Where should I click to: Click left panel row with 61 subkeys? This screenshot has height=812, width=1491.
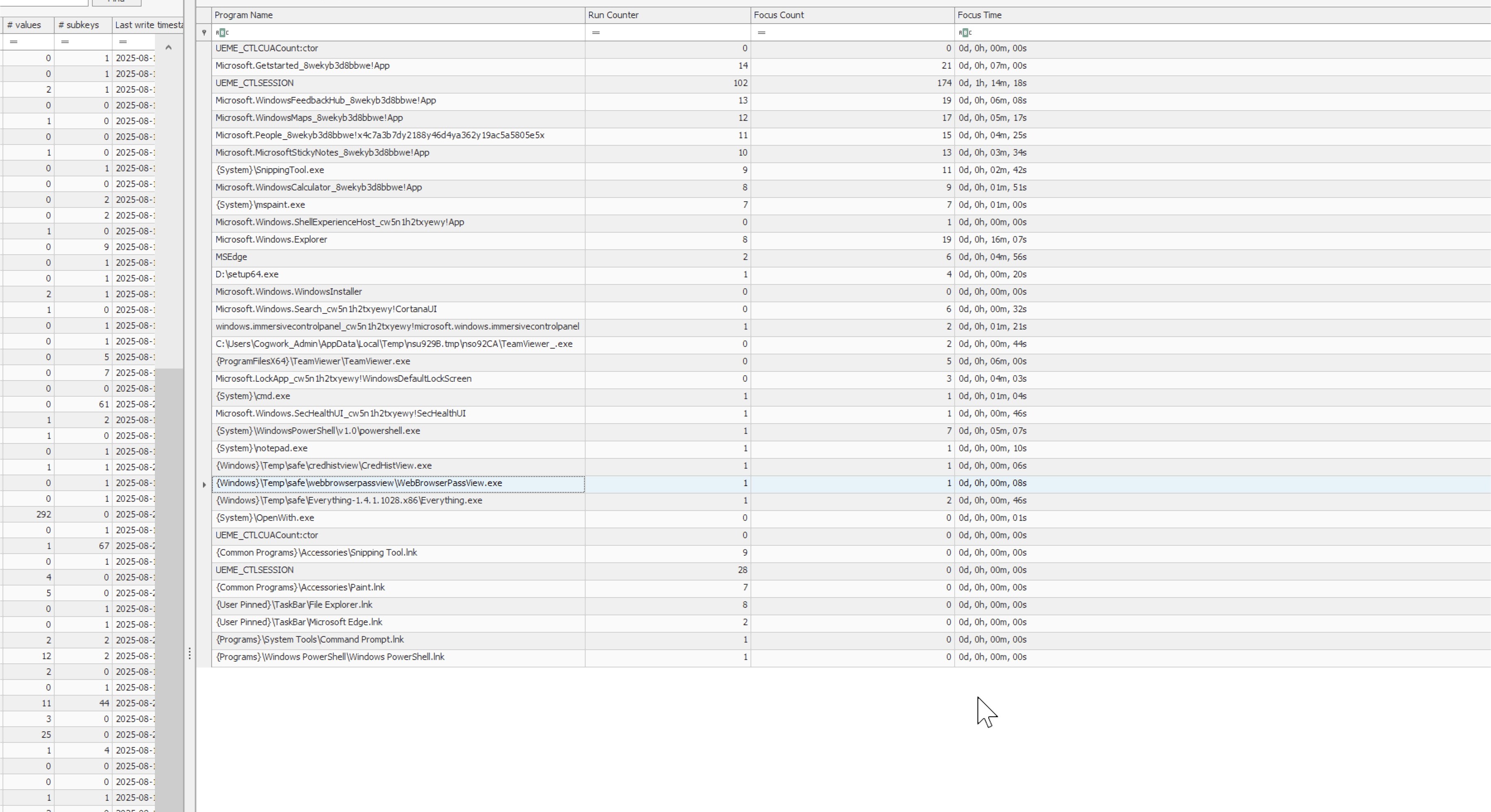point(78,405)
